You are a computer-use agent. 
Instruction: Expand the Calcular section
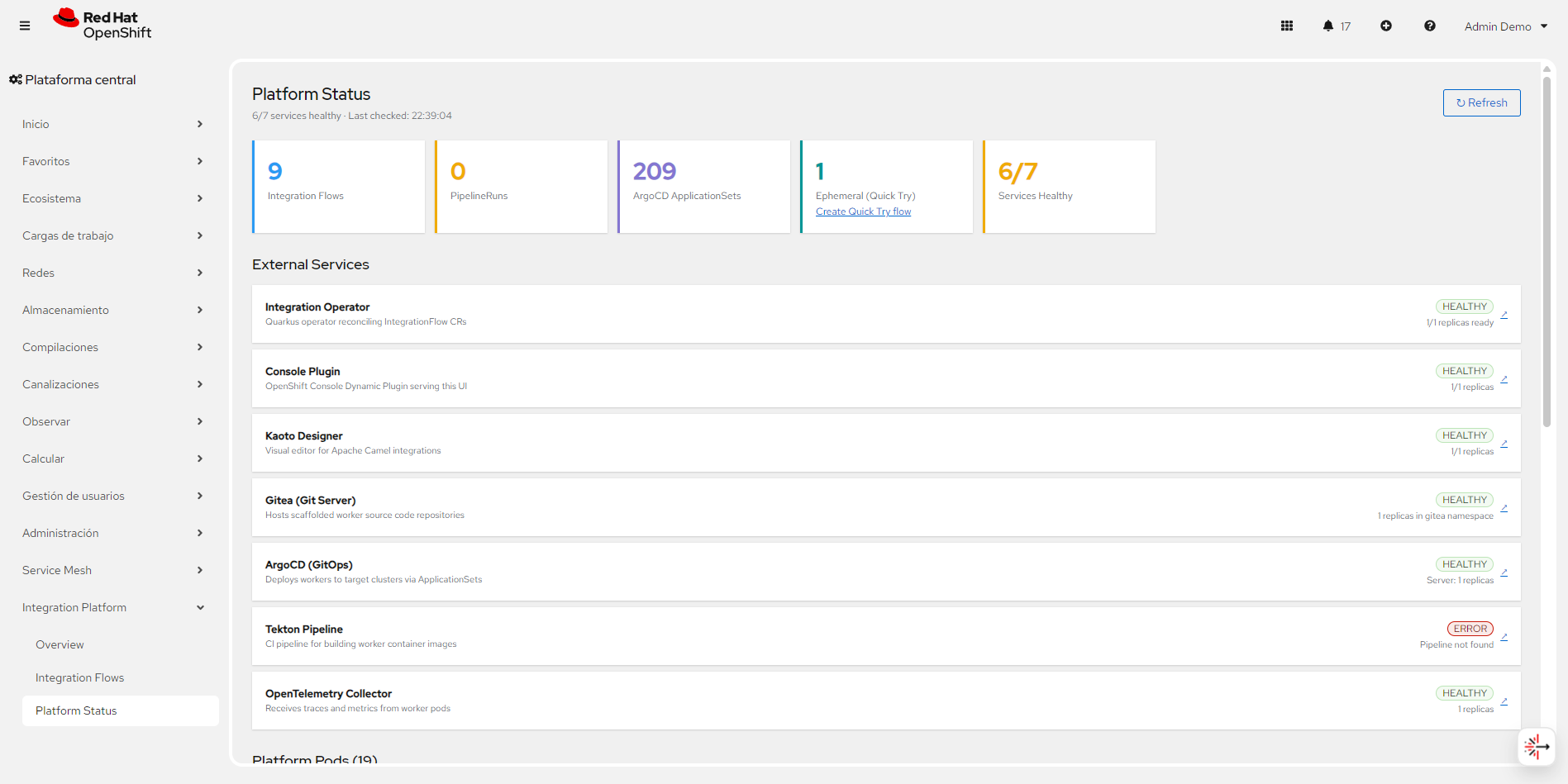point(113,459)
